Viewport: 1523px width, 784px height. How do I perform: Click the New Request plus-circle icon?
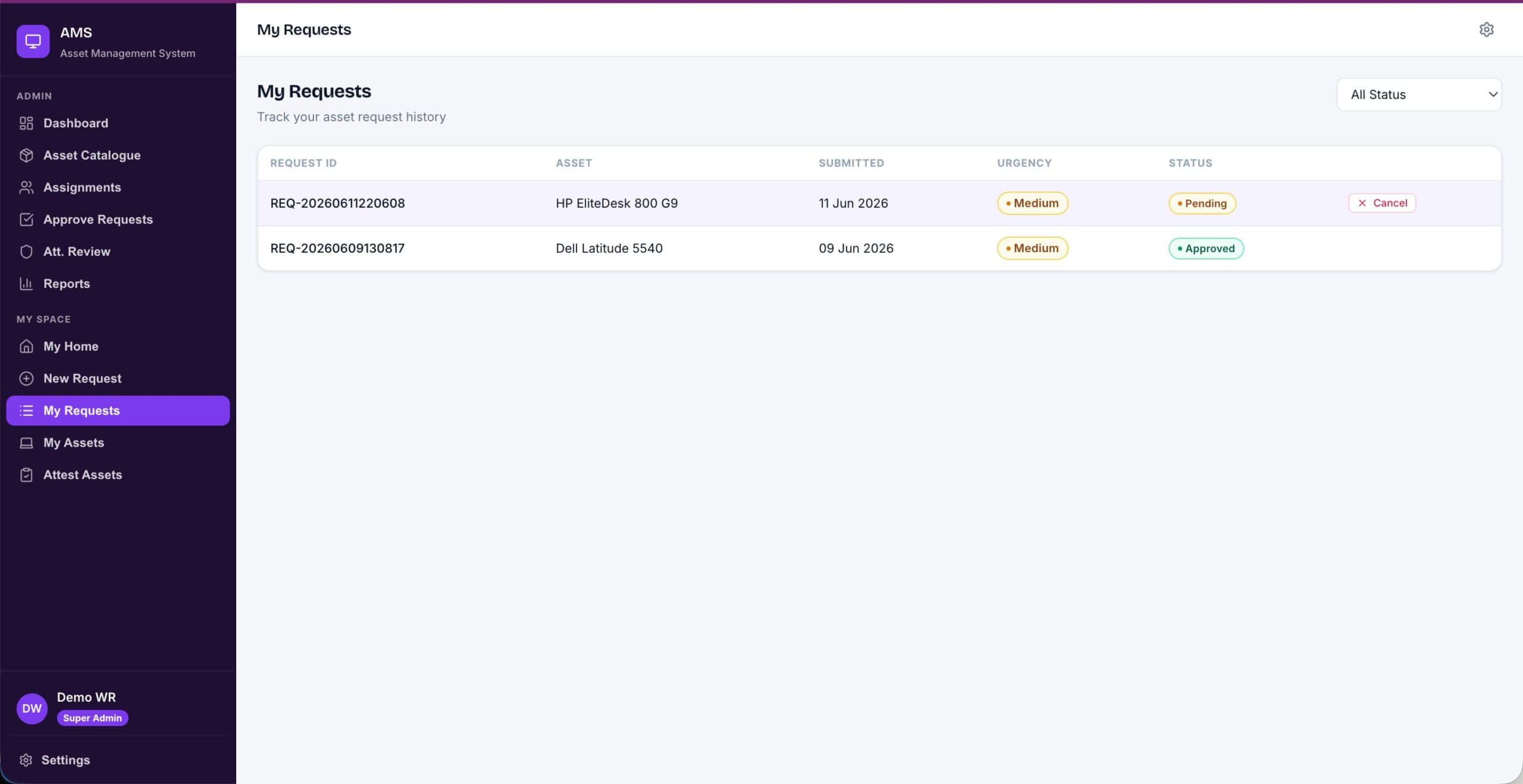(26, 378)
